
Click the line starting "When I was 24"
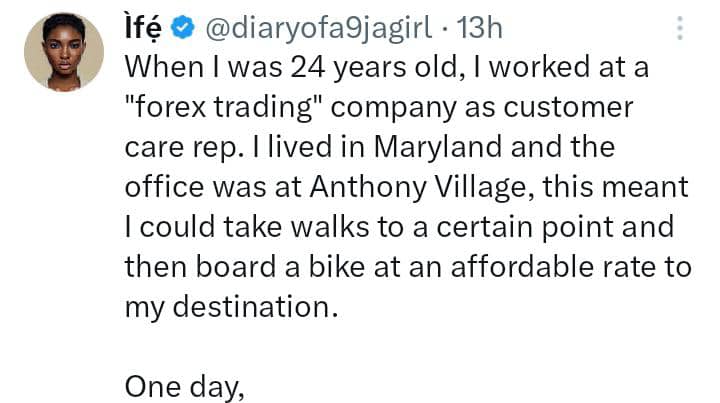(x=388, y=70)
